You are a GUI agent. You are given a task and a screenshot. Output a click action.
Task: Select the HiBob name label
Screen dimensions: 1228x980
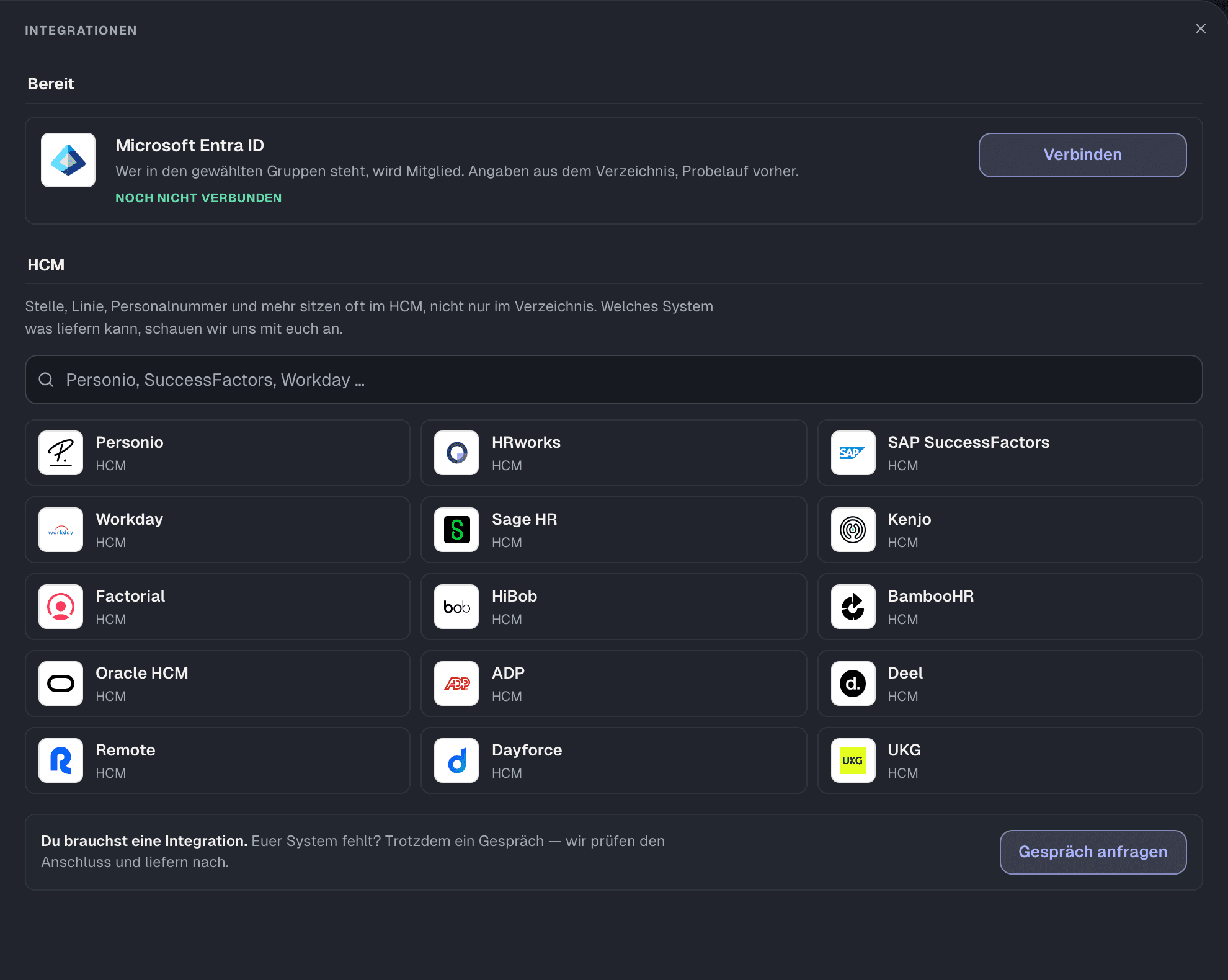pos(514,596)
